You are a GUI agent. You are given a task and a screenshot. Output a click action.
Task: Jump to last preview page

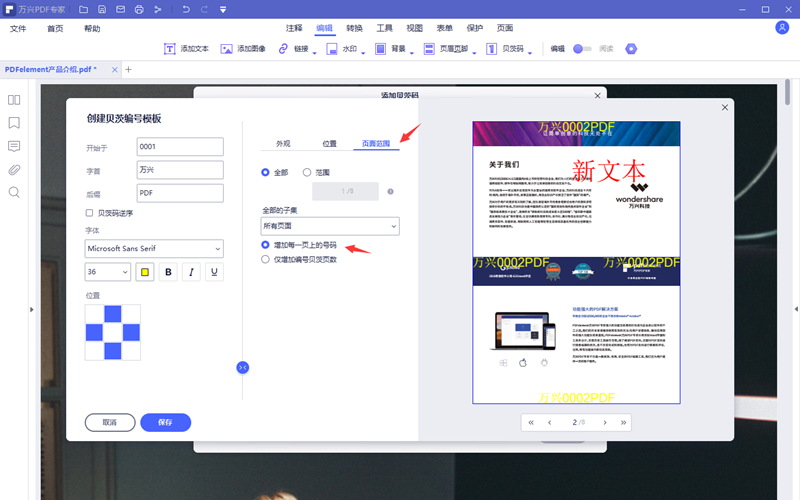click(x=624, y=423)
